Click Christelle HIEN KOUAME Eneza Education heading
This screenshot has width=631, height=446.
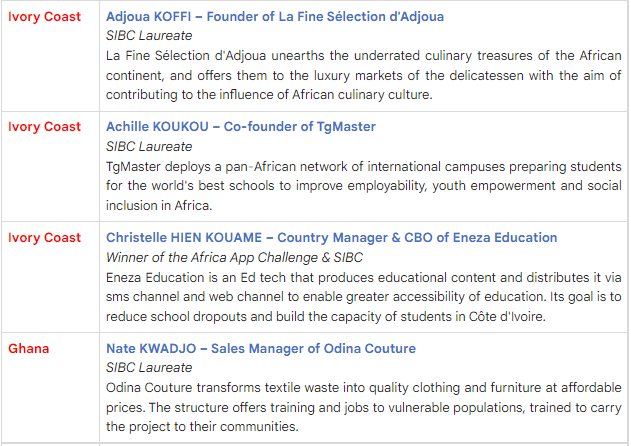[x=331, y=238]
